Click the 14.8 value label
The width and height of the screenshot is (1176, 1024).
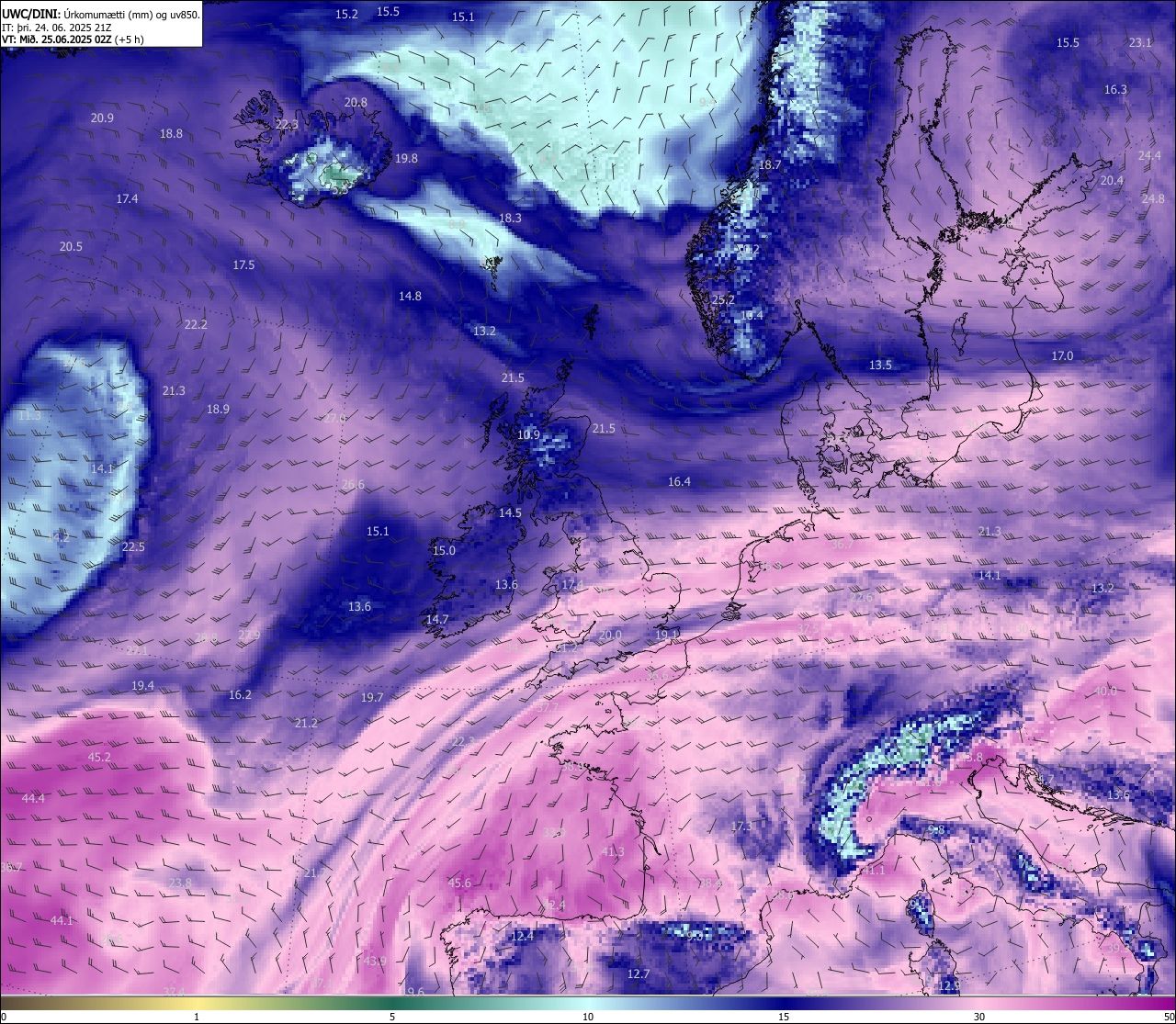point(410,297)
